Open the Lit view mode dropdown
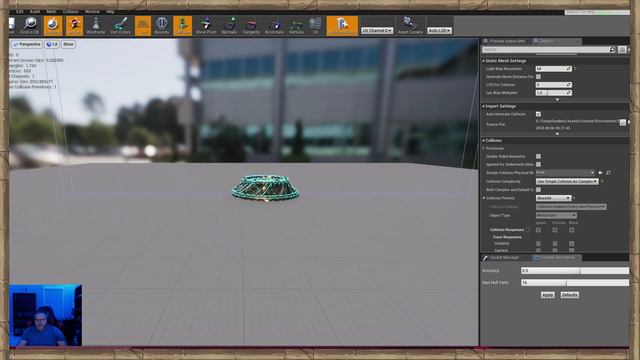Screen dimensions: 640x360 click(x=52, y=44)
